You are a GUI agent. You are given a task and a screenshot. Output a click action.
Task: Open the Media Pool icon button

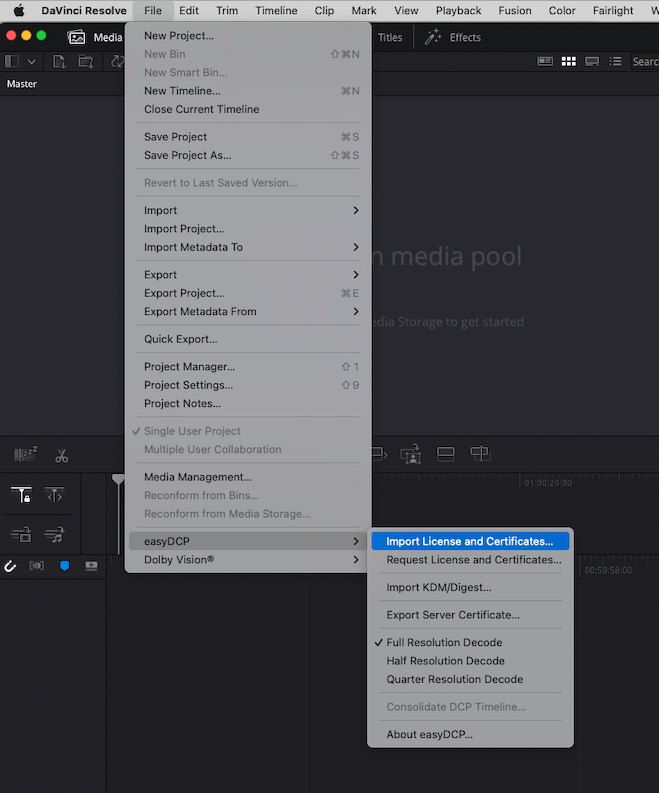[76, 37]
